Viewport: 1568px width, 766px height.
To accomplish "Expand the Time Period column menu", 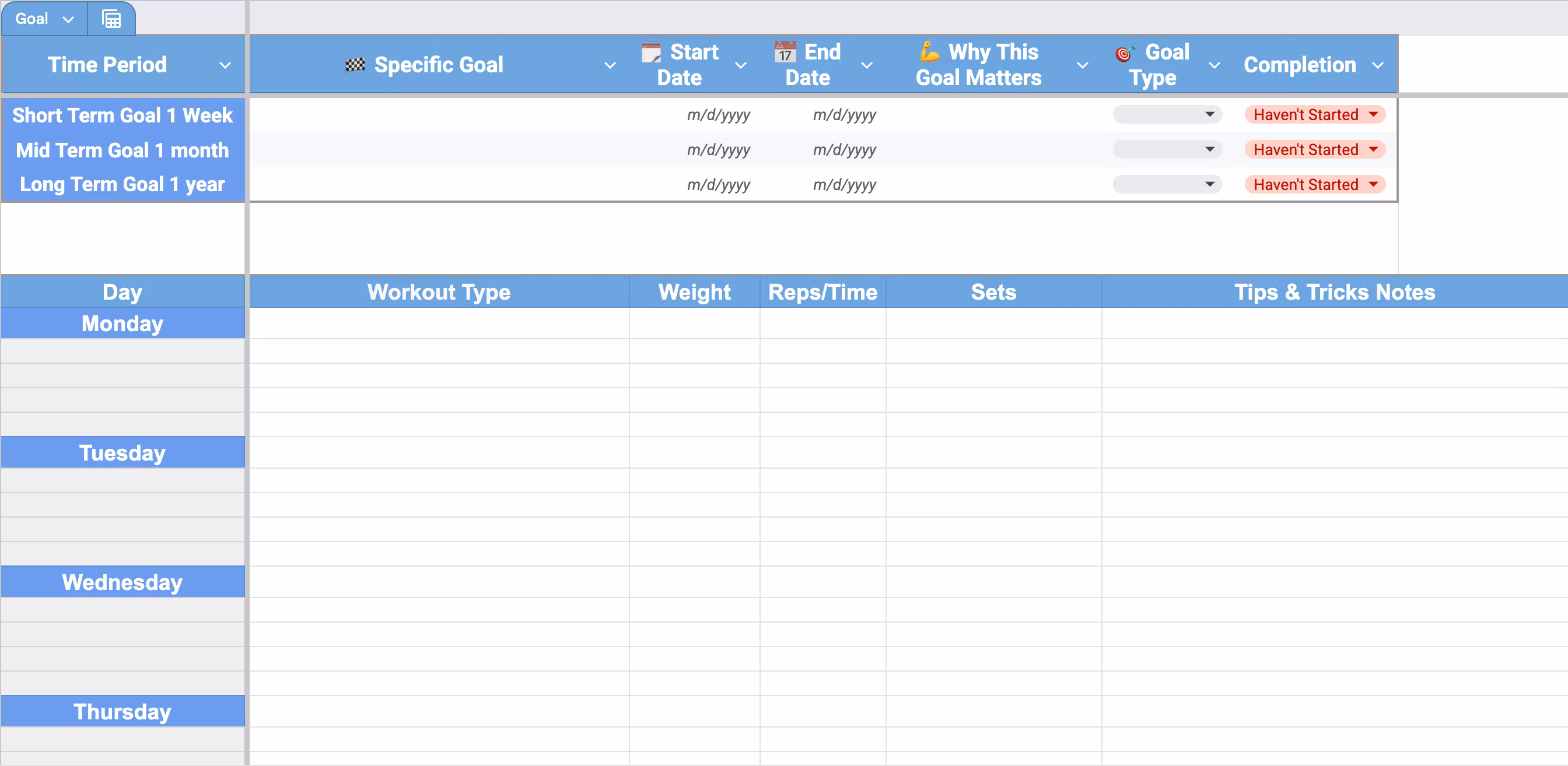I will coord(225,65).
